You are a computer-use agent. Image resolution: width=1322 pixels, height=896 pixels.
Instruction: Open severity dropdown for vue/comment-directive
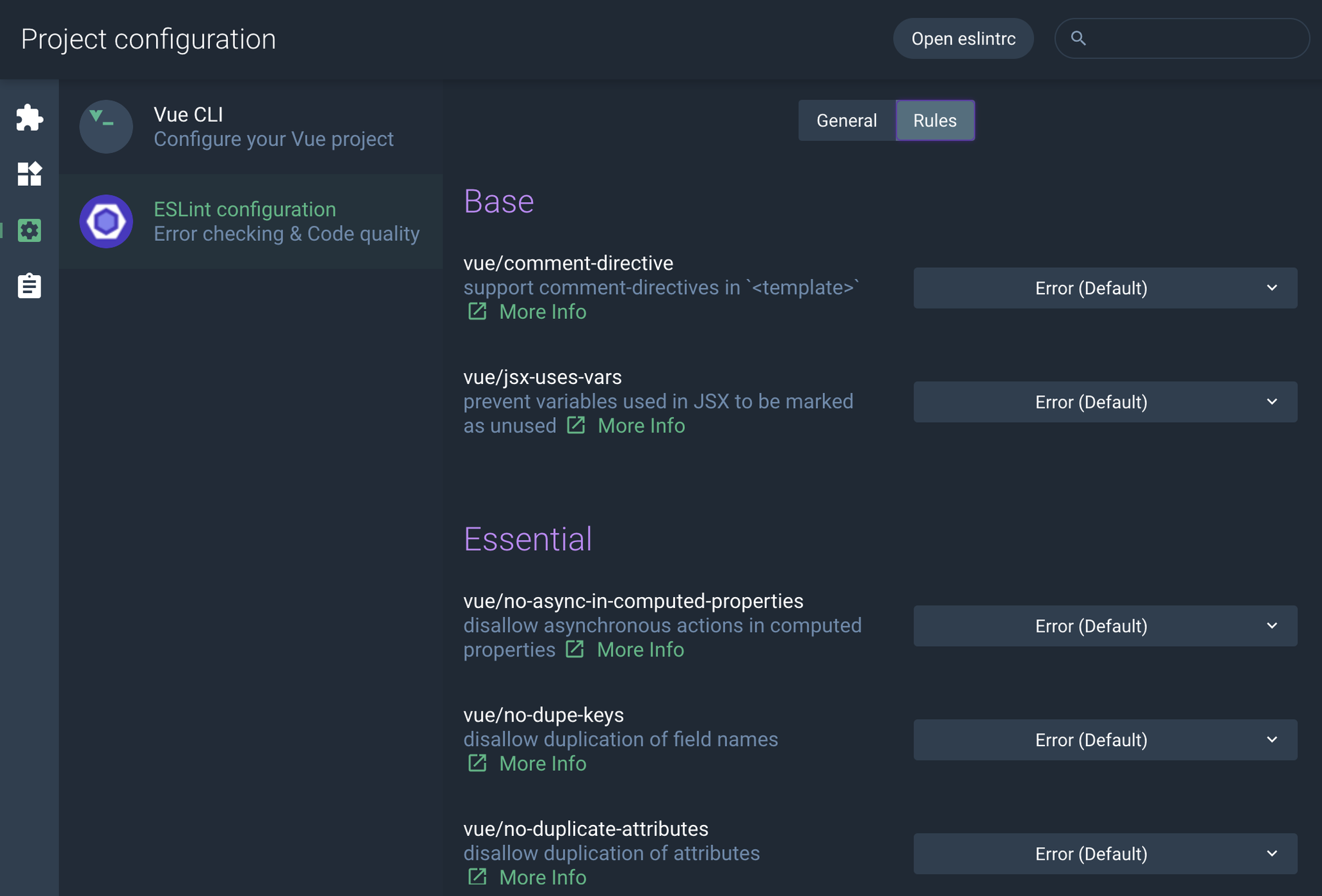1105,288
